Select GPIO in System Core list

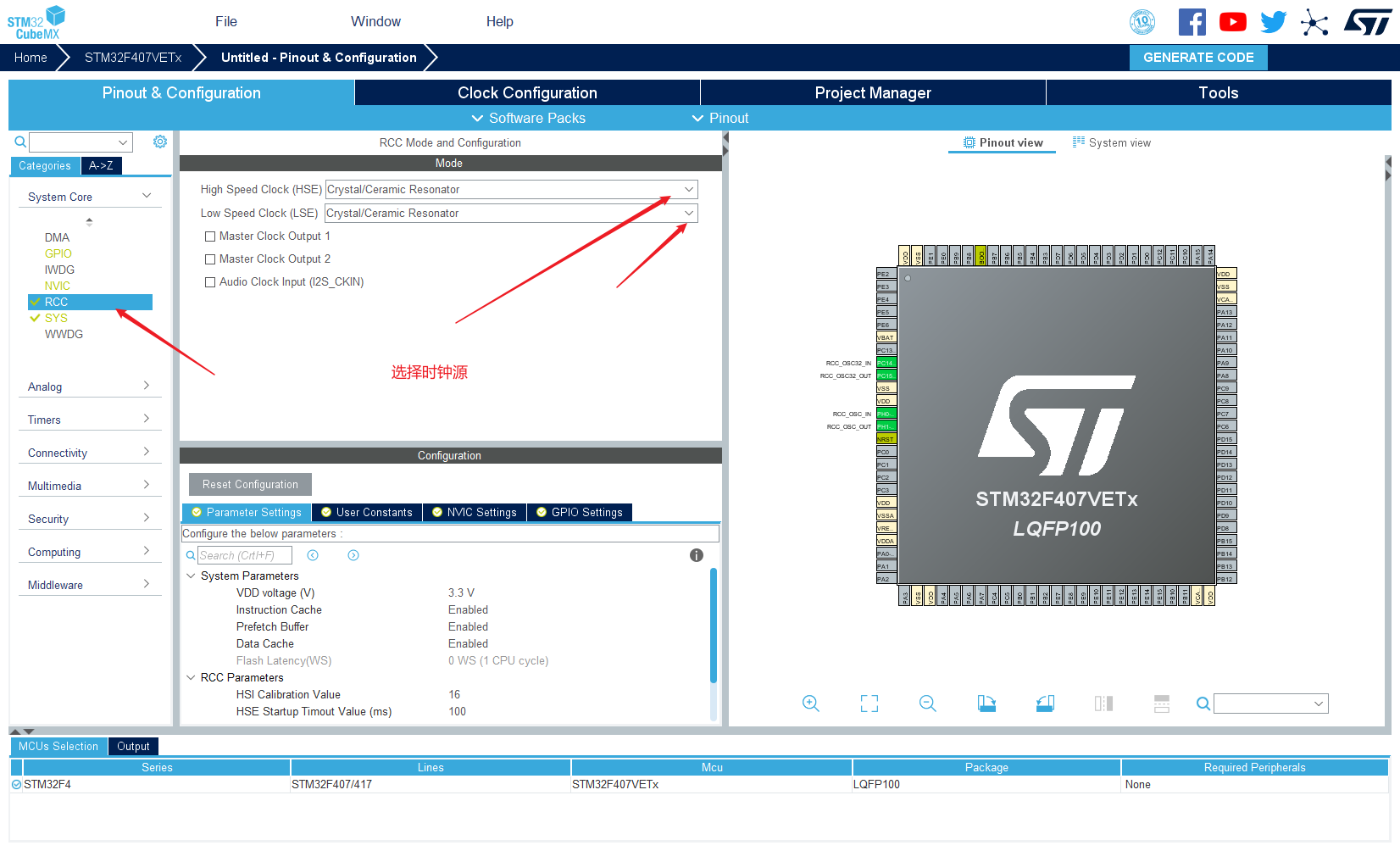click(x=58, y=253)
